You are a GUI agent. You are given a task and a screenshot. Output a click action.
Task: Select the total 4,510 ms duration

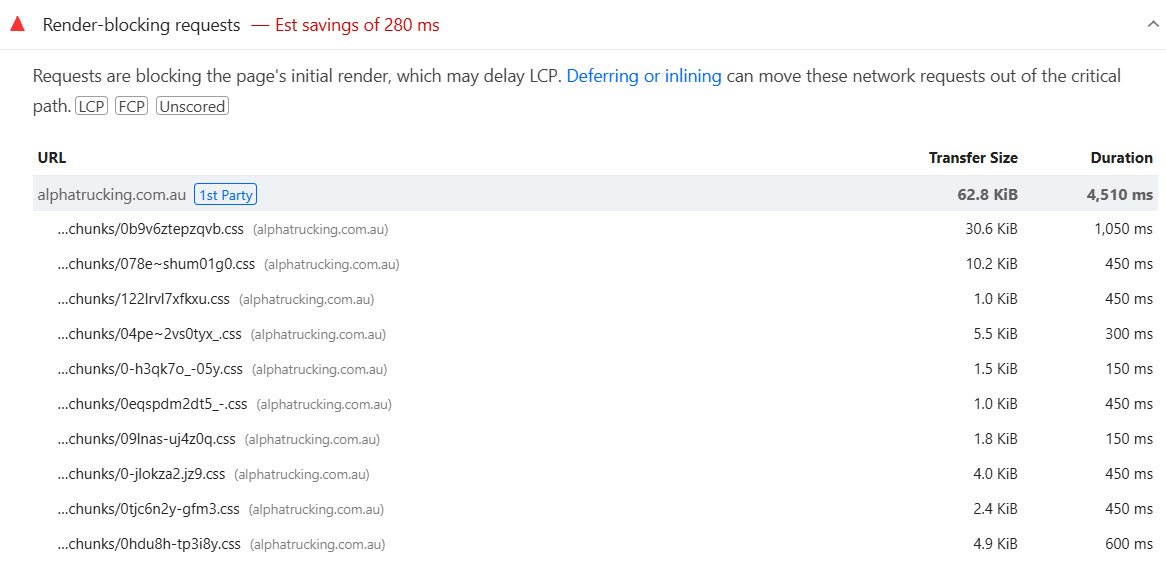tap(1120, 195)
